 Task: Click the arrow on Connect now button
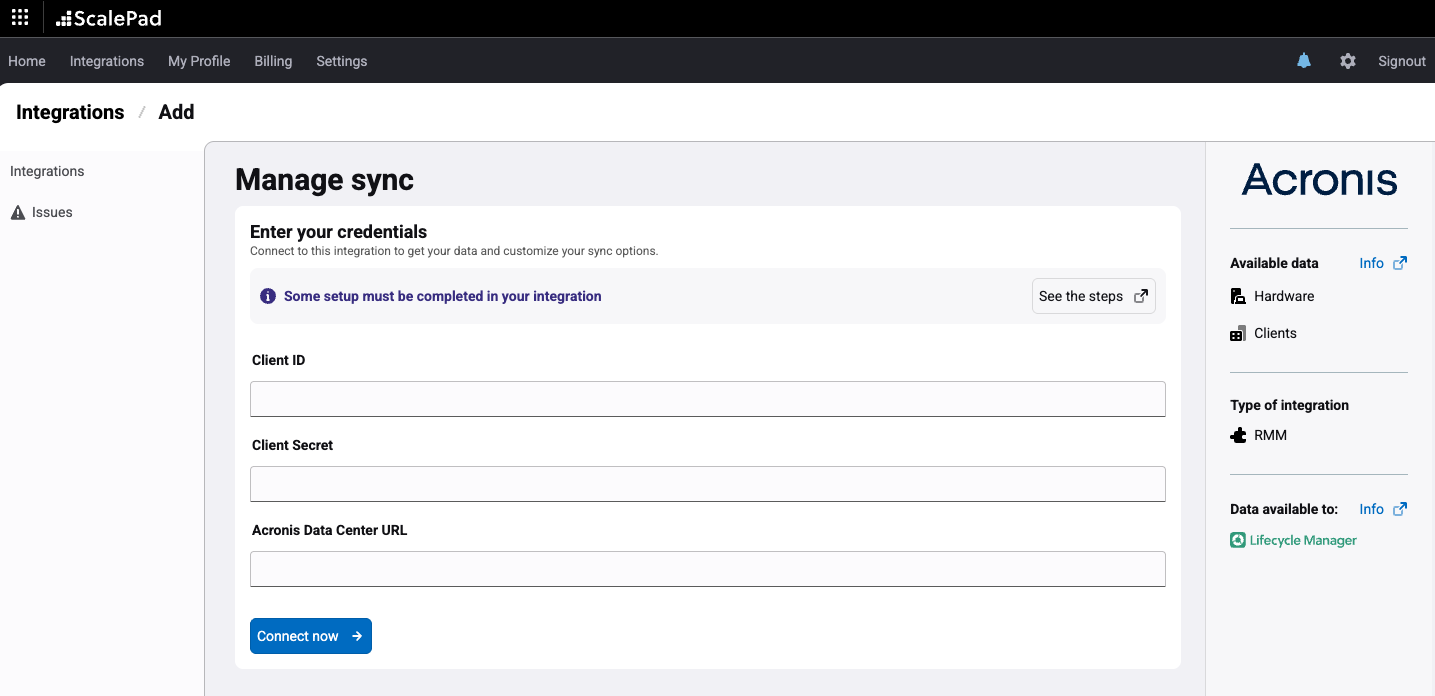point(357,636)
